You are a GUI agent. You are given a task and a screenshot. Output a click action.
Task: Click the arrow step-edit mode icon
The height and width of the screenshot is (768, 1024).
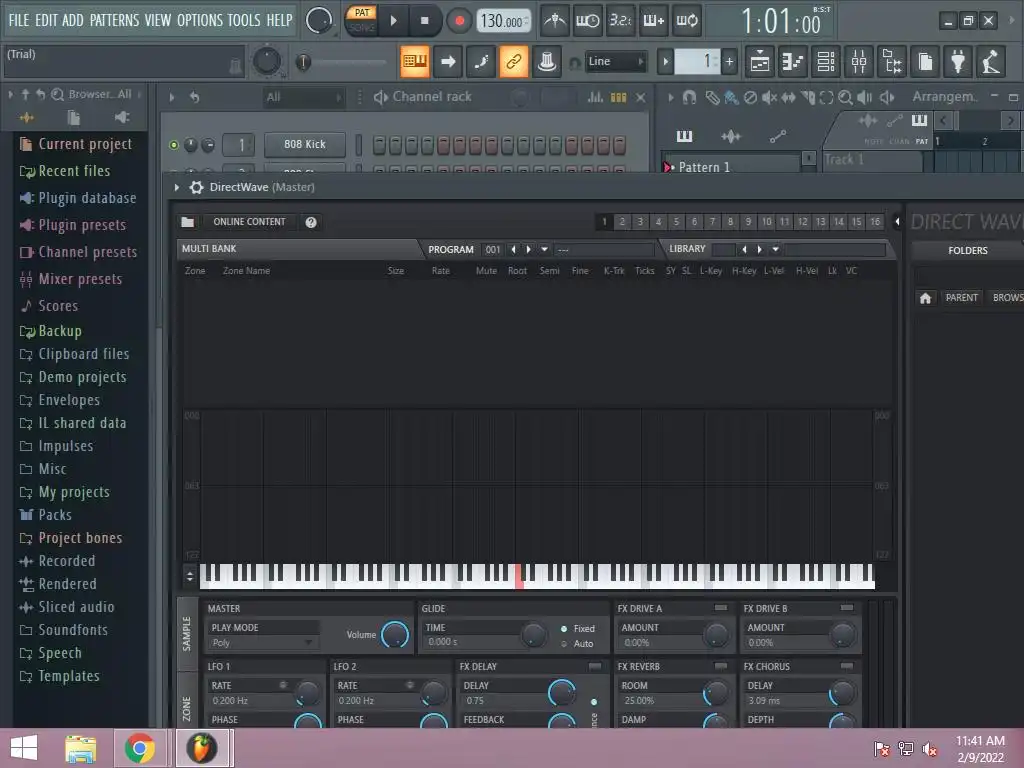(x=448, y=62)
